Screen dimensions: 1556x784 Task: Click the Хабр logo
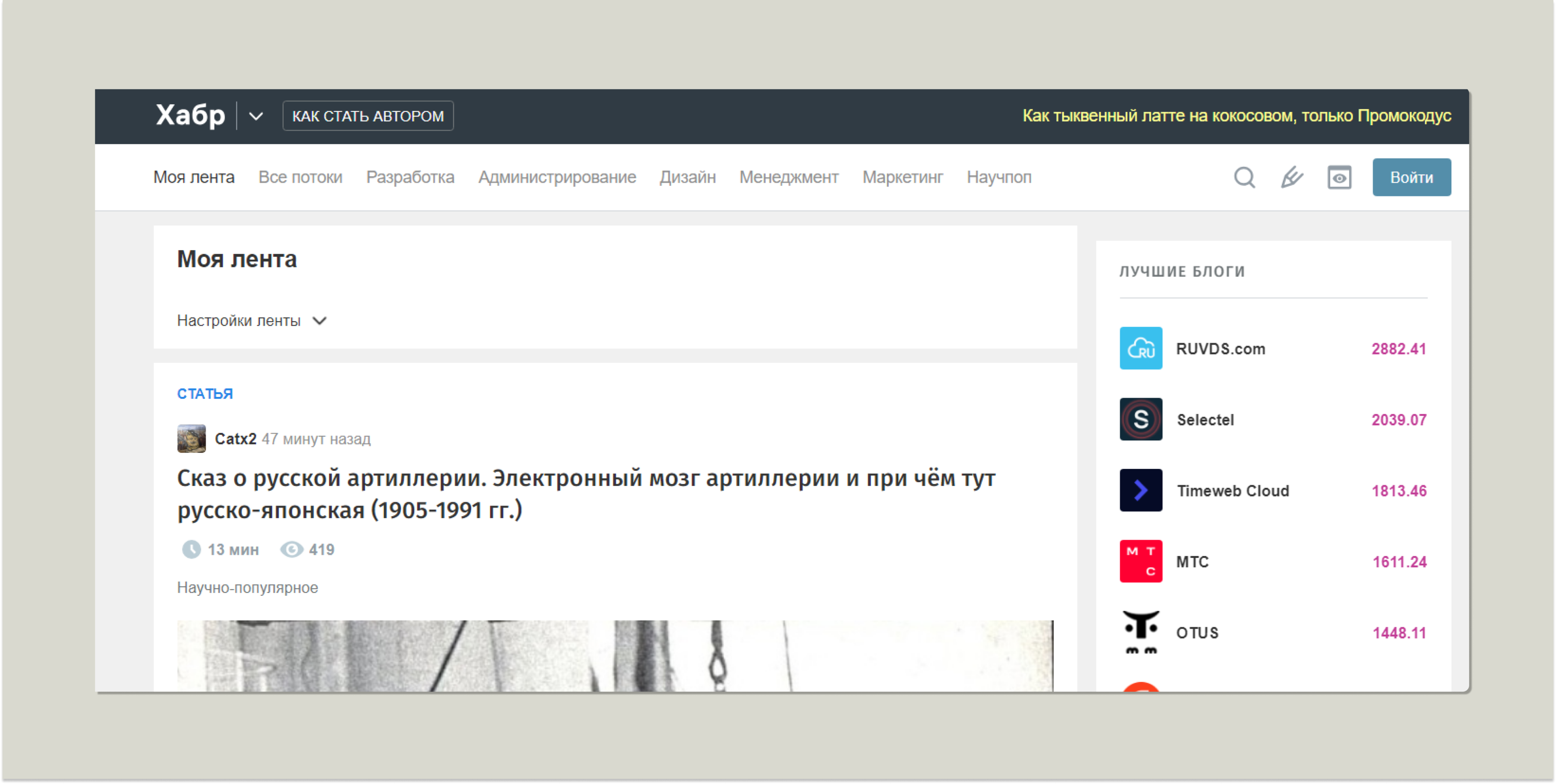click(x=190, y=115)
